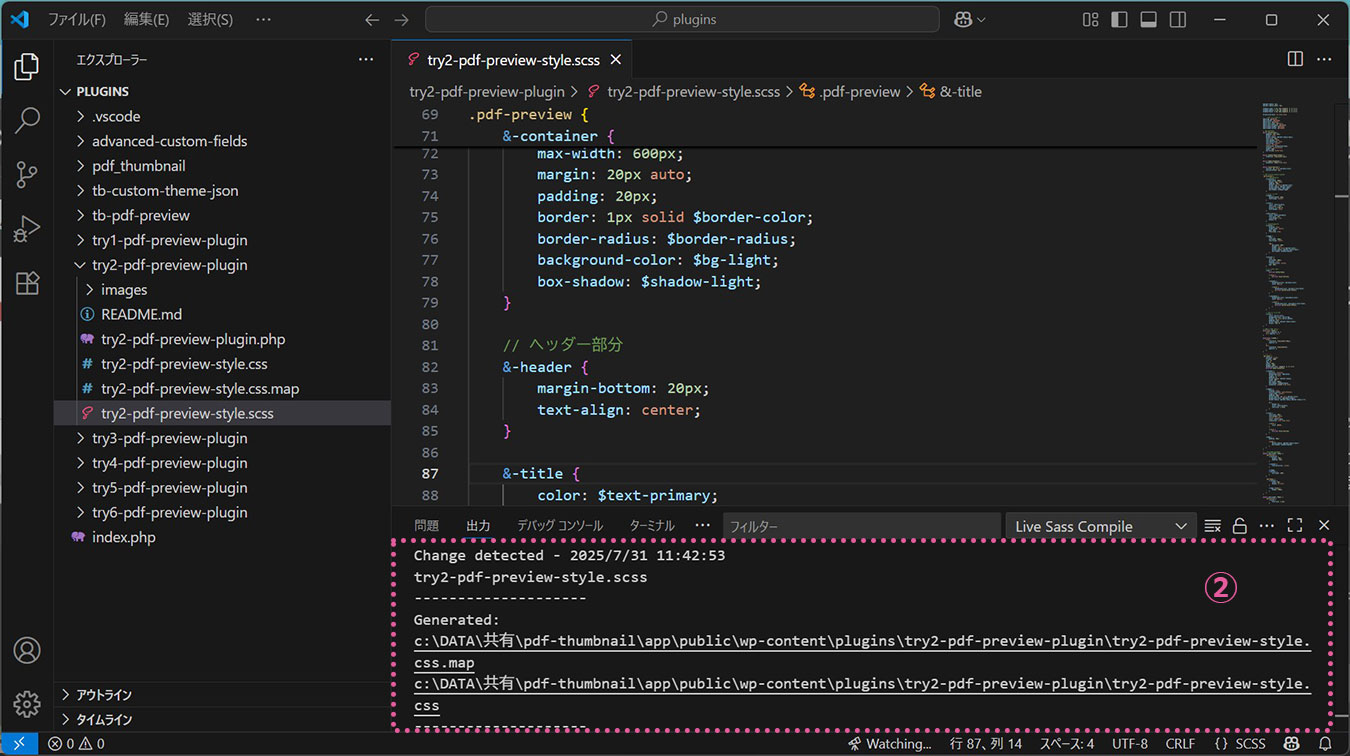This screenshot has width=1350, height=756.
Task: Click the navigate forward arrow
Action: tap(401, 19)
